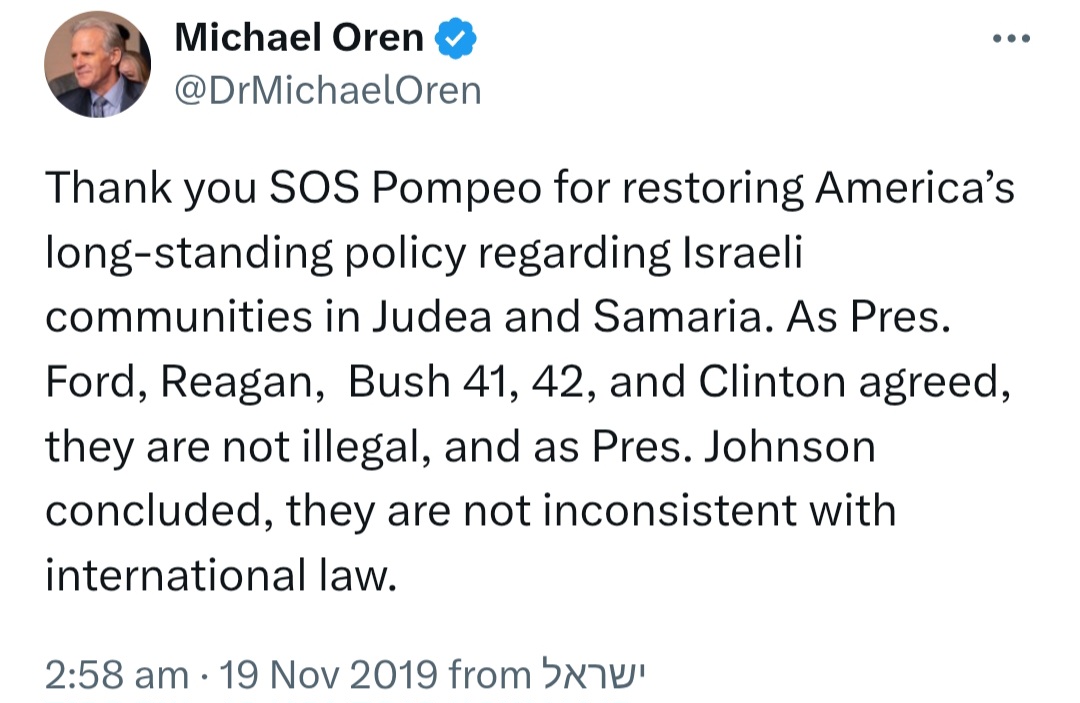The image size is (1080, 703).
Task: Click the word "from" before the location
Action: click(x=490, y=674)
